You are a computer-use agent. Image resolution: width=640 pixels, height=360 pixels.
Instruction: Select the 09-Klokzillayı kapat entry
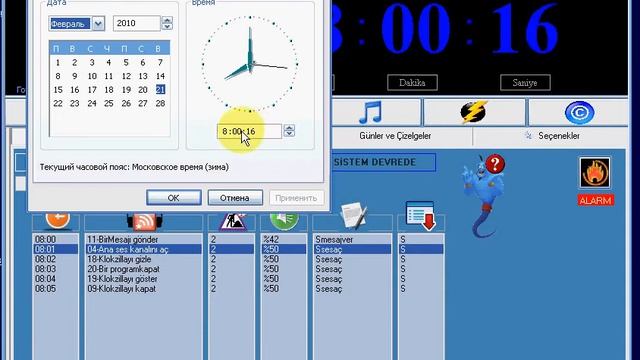tap(143, 289)
